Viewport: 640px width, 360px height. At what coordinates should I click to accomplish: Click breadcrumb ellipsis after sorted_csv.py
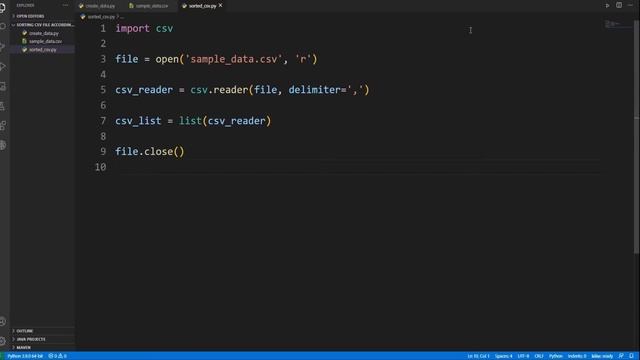click(122, 17)
